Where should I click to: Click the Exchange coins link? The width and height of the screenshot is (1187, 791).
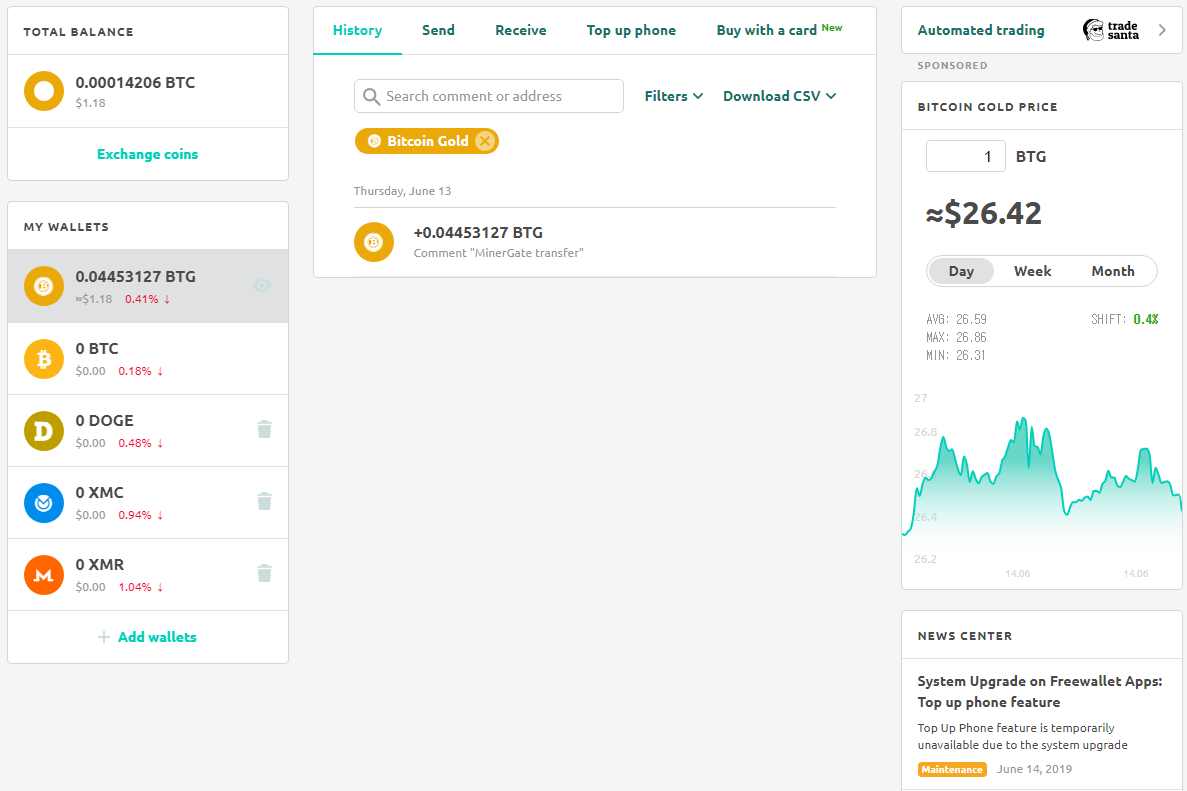(x=148, y=154)
